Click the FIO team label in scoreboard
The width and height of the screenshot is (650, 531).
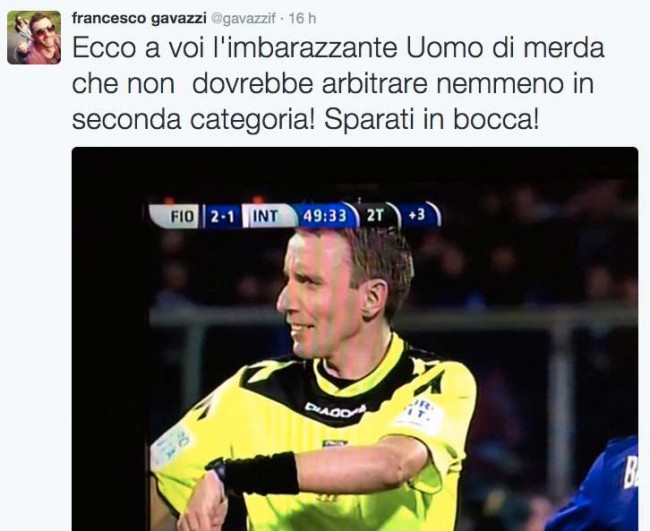(x=182, y=216)
